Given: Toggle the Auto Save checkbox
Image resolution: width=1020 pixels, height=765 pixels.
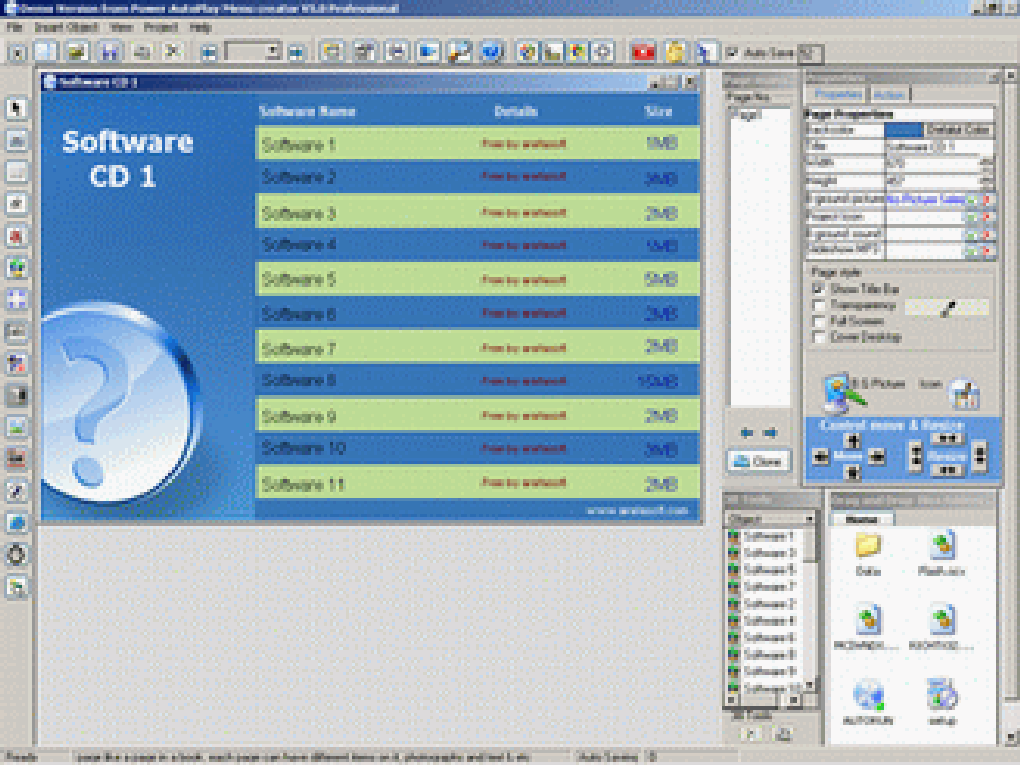Looking at the screenshot, I should tap(731, 53).
